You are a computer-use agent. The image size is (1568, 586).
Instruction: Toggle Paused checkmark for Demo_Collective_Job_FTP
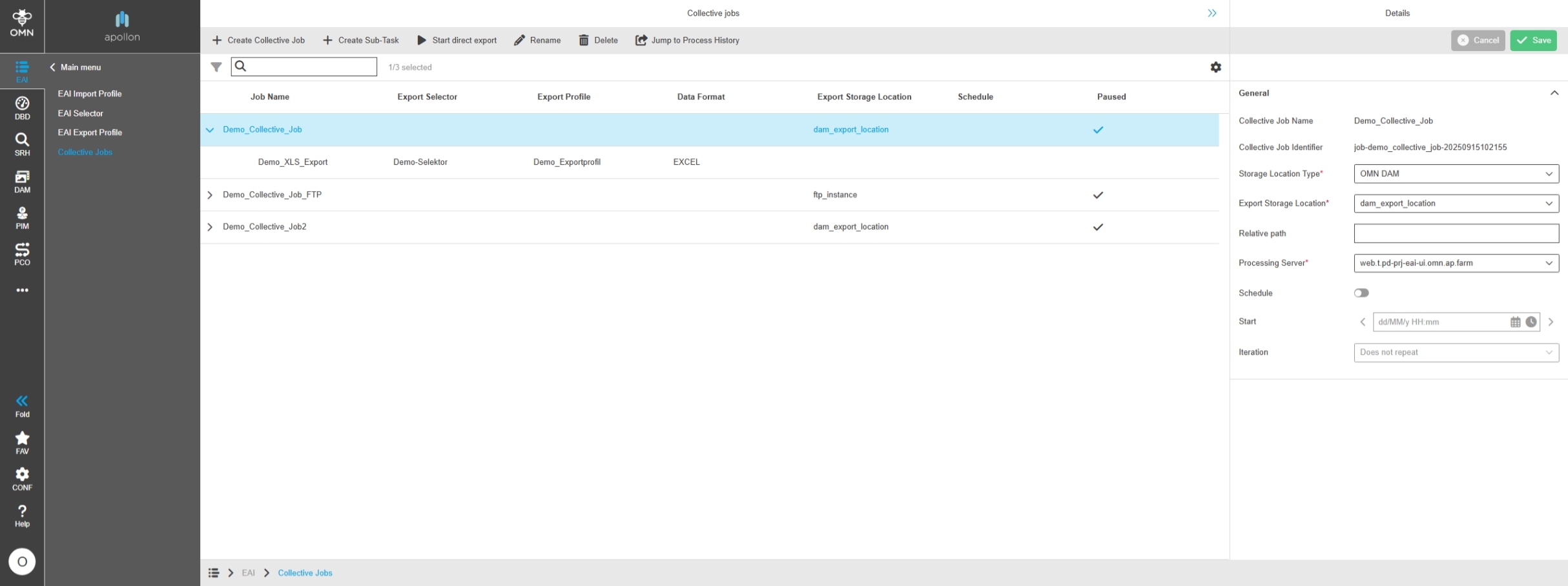coord(1098,195)
